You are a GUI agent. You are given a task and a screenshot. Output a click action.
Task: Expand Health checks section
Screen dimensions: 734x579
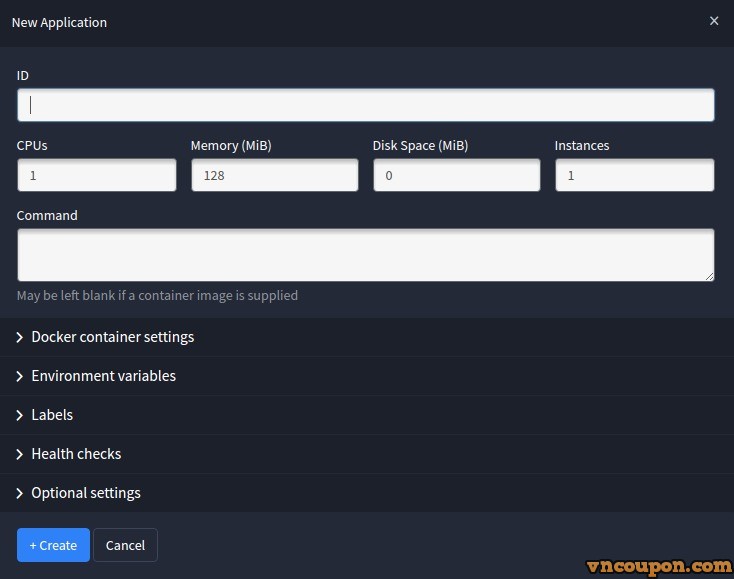(x=367, y=454)
